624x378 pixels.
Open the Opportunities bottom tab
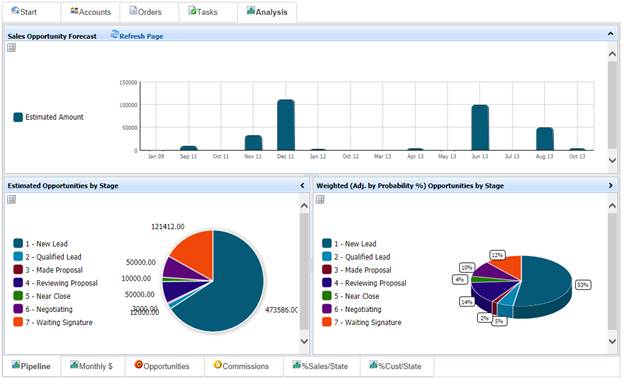(164, 366)
